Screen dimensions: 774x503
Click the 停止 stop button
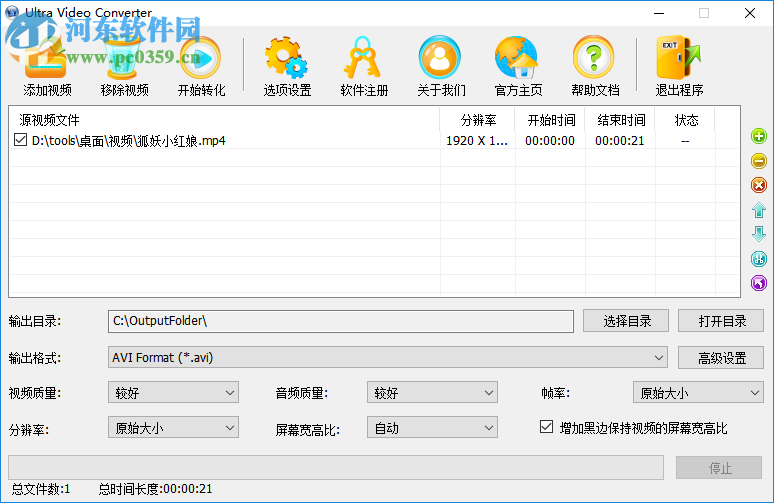pyautogui.click(x=719, y=467)
